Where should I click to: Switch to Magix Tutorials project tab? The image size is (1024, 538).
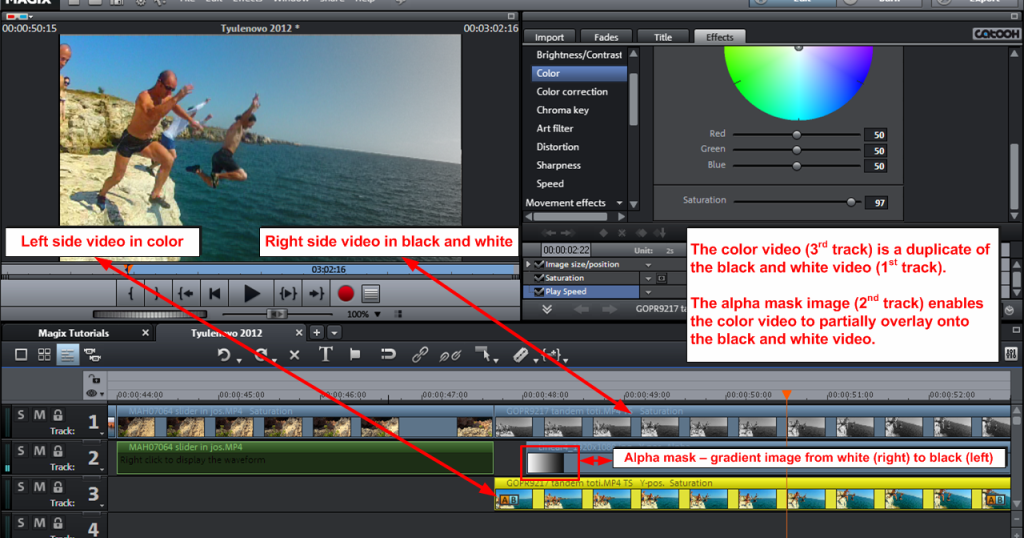pos(73,333)
